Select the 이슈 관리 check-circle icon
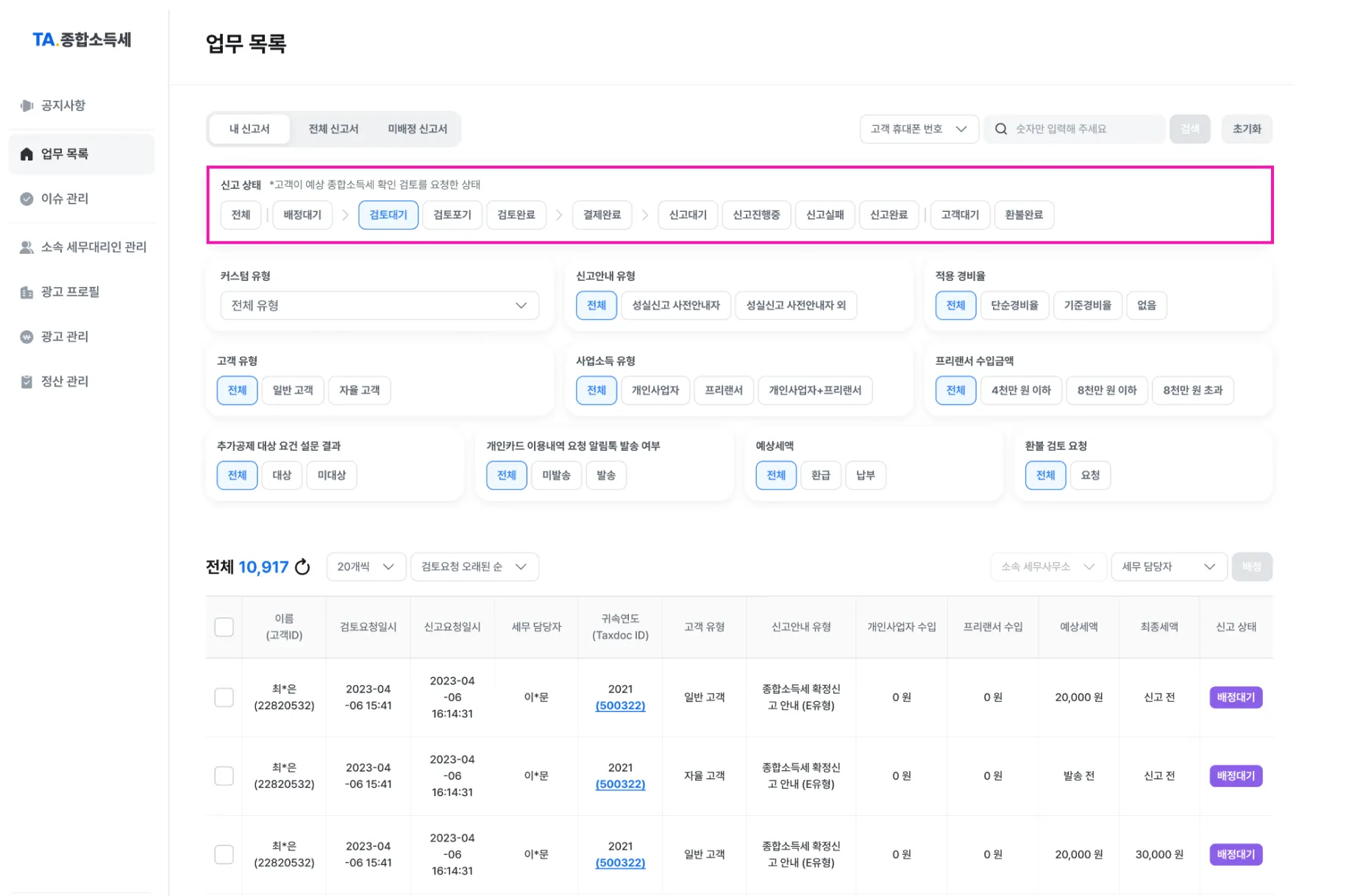The width and height of the screenshot is (1349, 896). pos(26,199)
